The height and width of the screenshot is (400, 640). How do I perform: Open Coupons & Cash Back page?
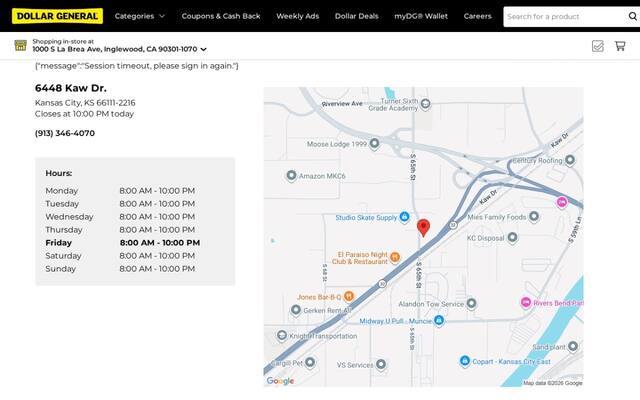click(x=221, y=16)
